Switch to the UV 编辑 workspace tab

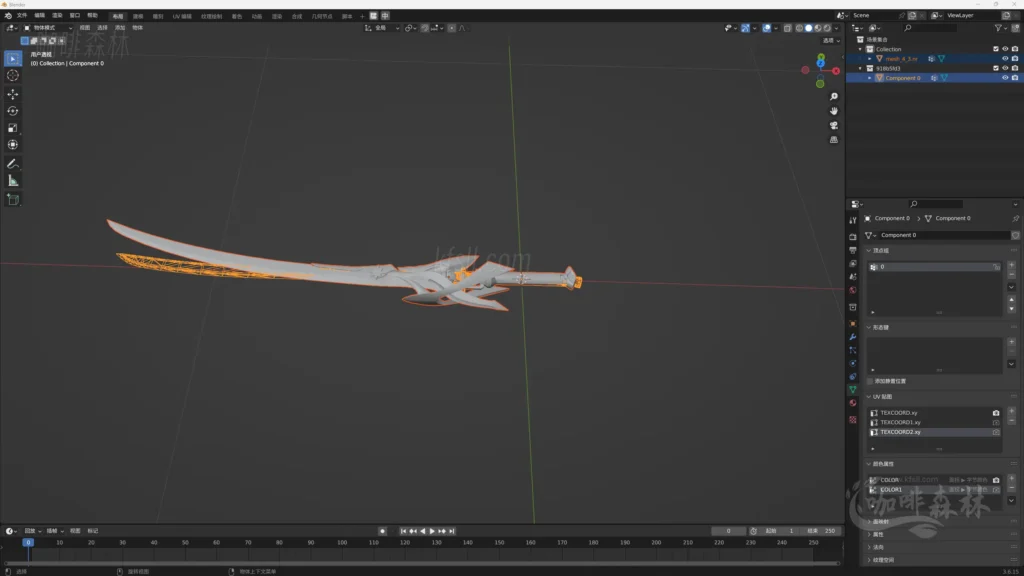pyautogui.click(x=182, y=16)
